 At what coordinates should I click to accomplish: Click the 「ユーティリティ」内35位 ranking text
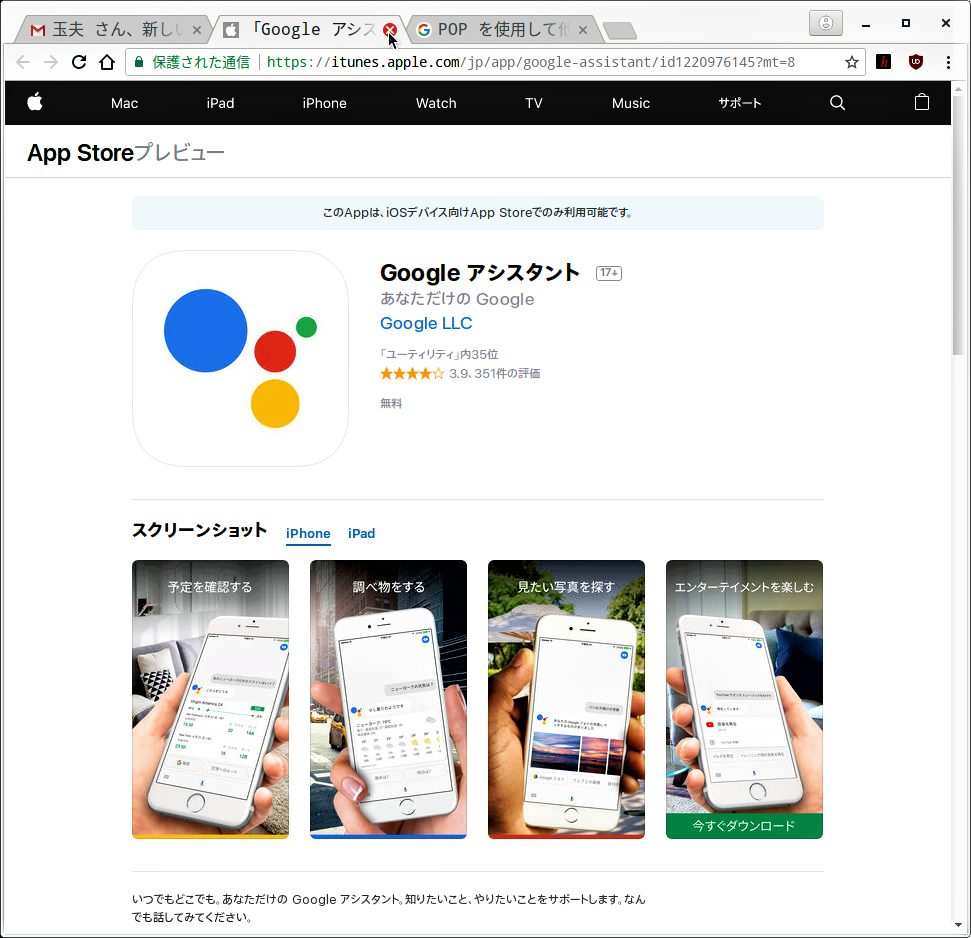pos(439,354)
